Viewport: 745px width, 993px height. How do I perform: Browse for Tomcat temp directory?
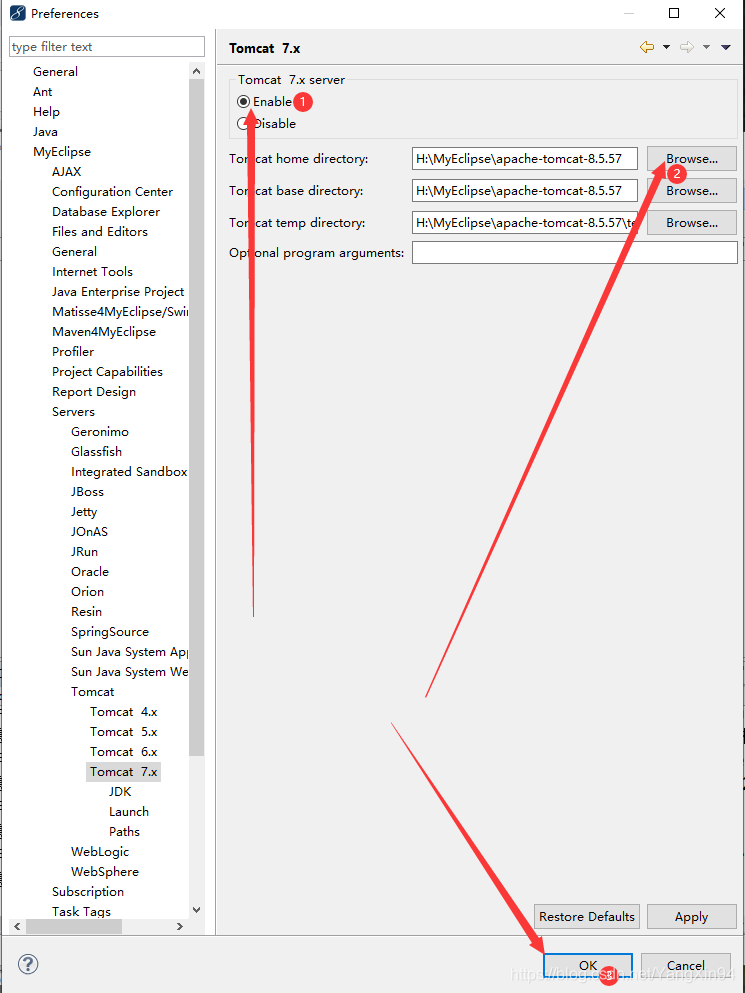coord(692,223)
